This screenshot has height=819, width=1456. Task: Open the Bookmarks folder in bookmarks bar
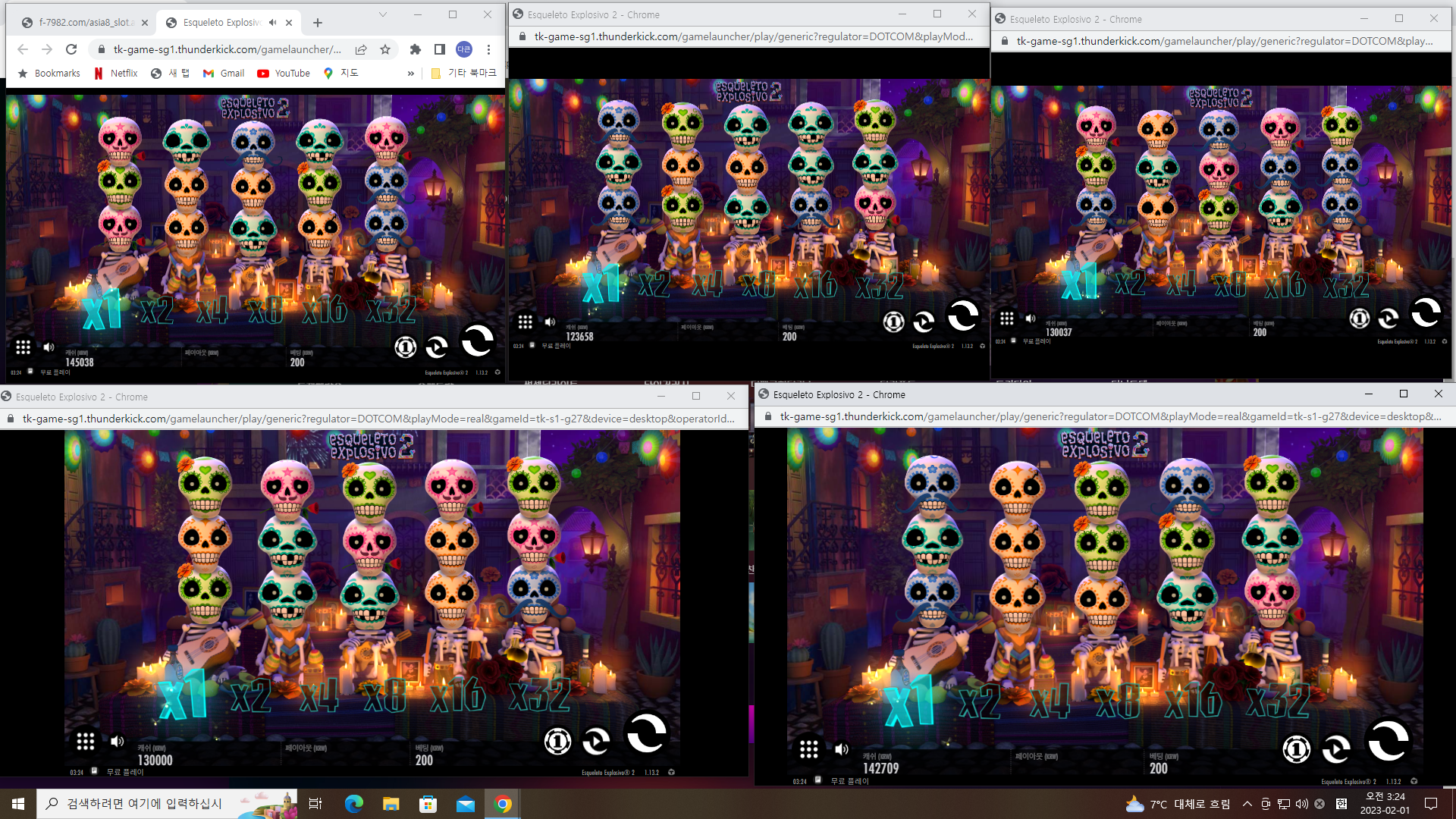pyautogui.click(x=49, y=74)
